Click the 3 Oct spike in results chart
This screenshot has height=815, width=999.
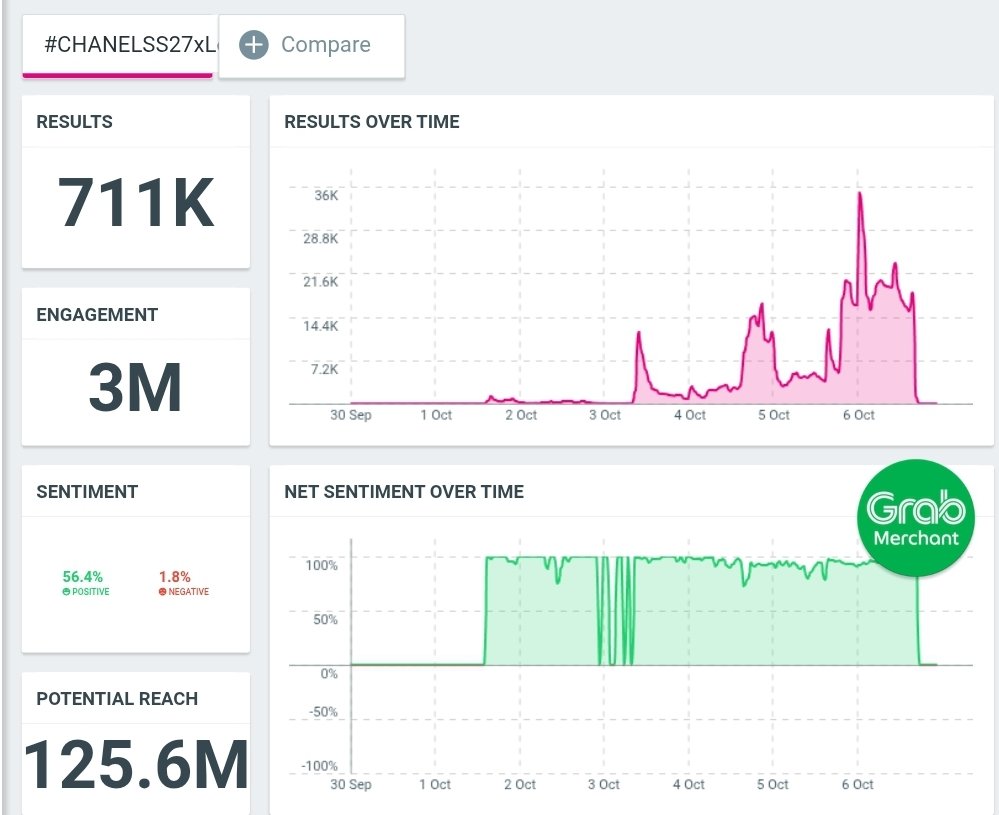coord(638,333)
